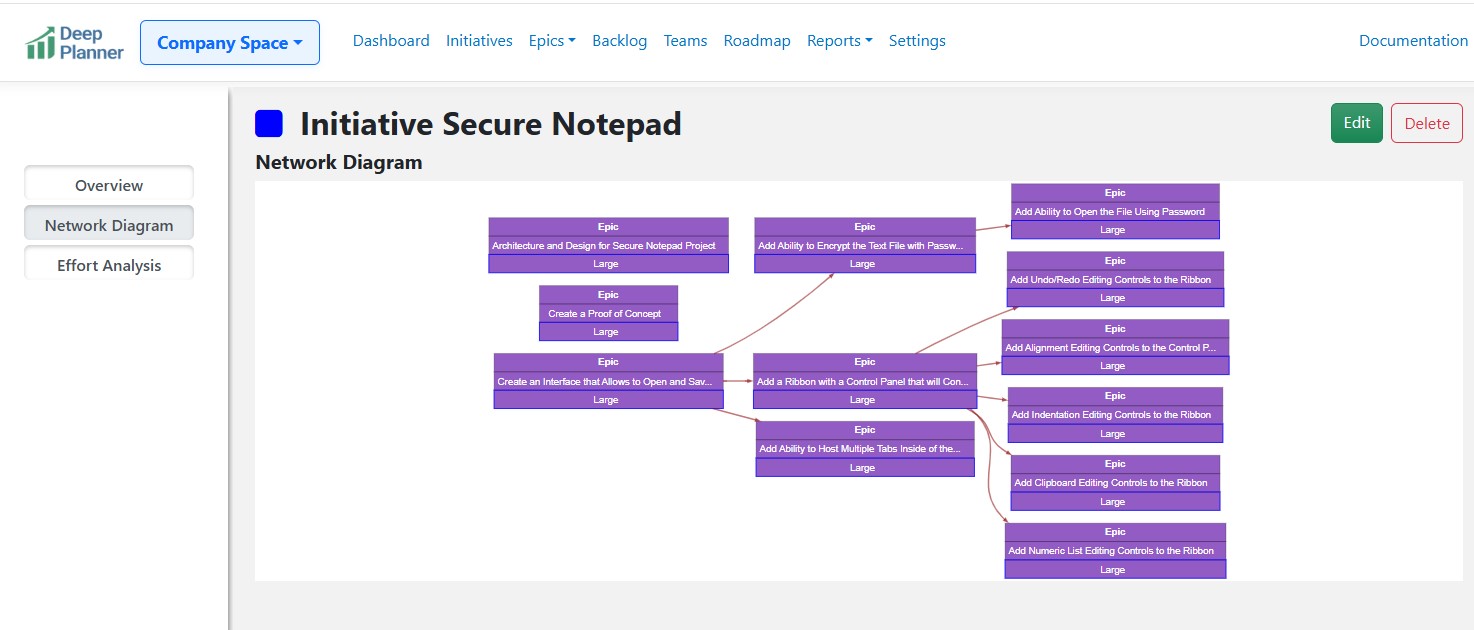The height and width of the screenshot is (630, 1474).
Task: Open the Roadmap page
Action: click(x=757, y=41)
